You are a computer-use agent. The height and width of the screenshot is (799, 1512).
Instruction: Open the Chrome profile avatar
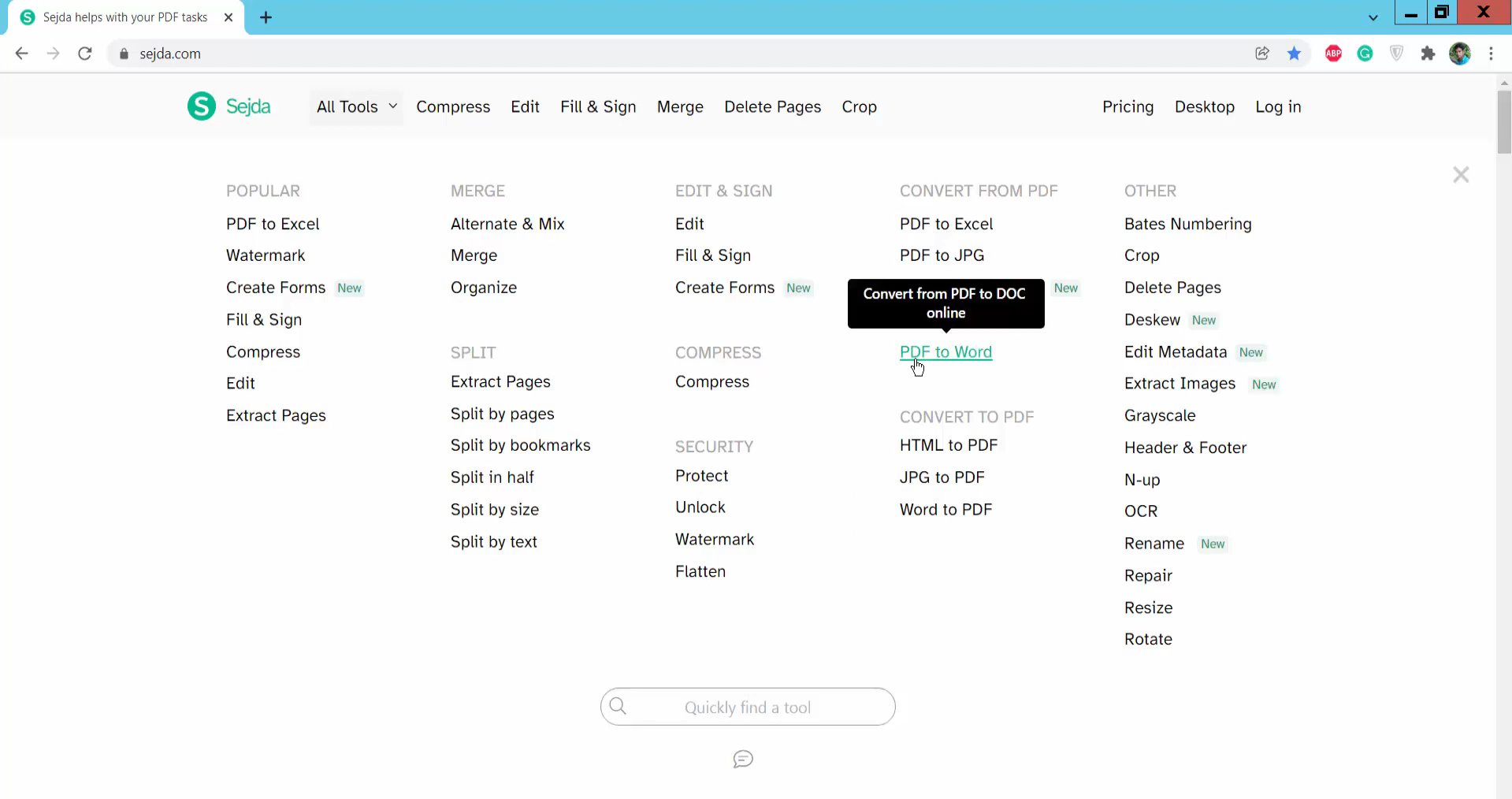[1460, 54]
